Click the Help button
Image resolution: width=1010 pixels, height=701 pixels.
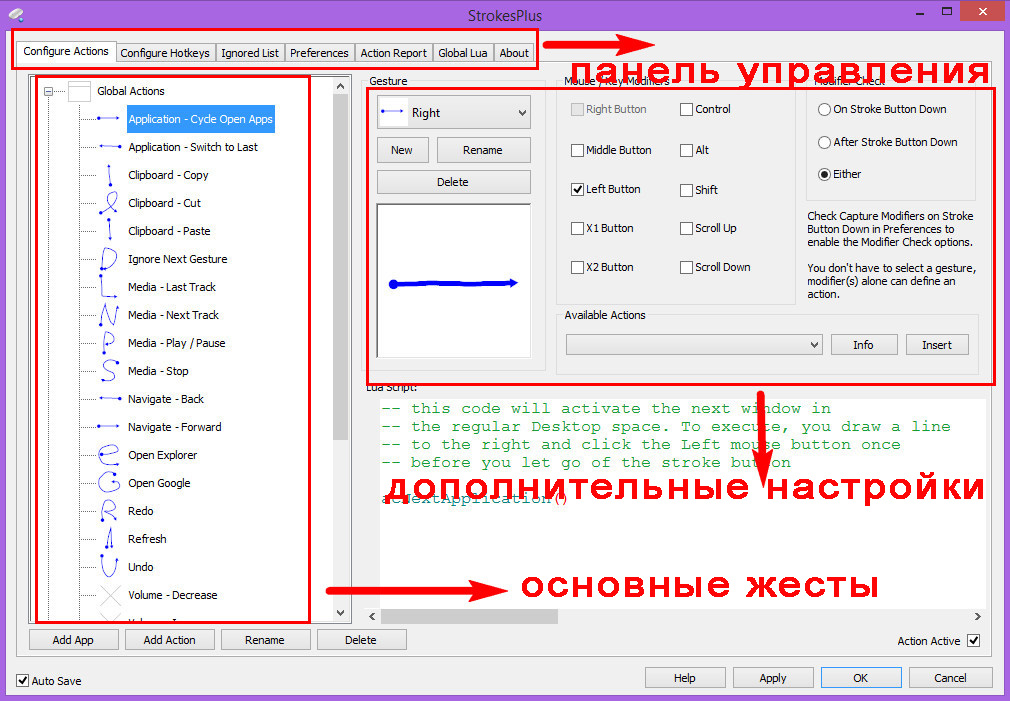tap(685, 678)
